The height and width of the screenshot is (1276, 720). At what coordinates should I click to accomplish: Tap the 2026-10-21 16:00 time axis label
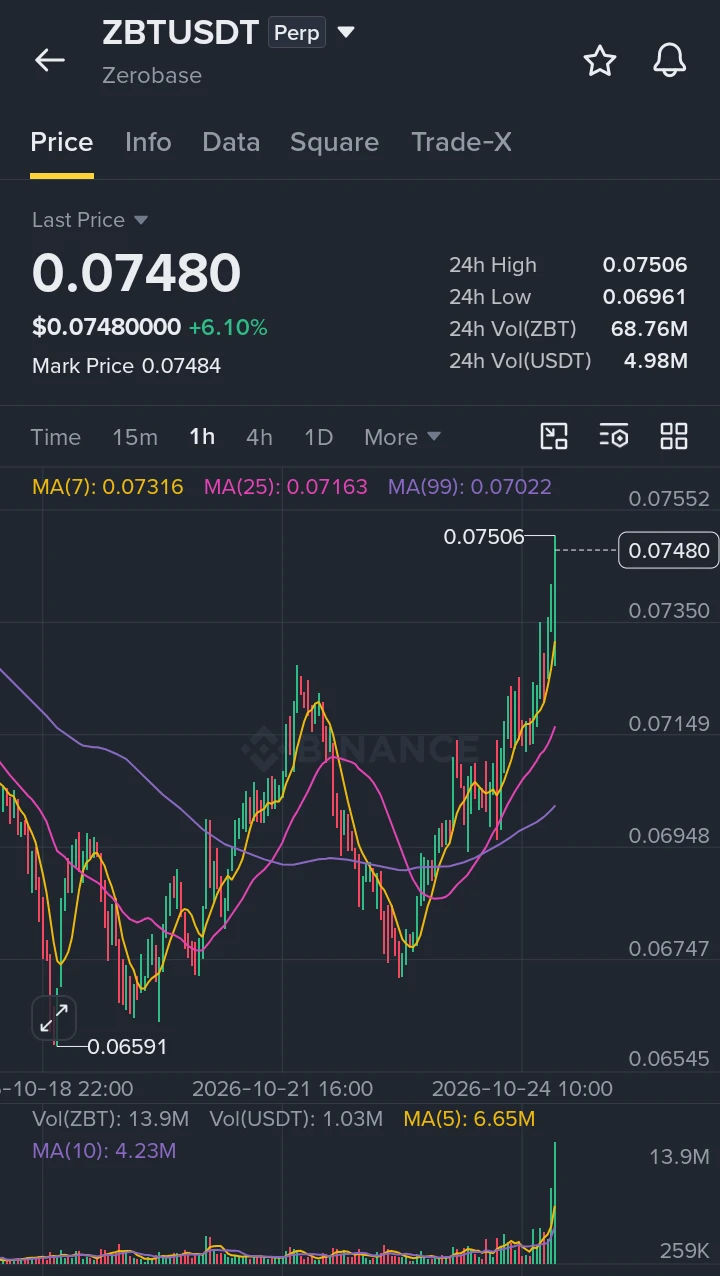click(283, 1089)
